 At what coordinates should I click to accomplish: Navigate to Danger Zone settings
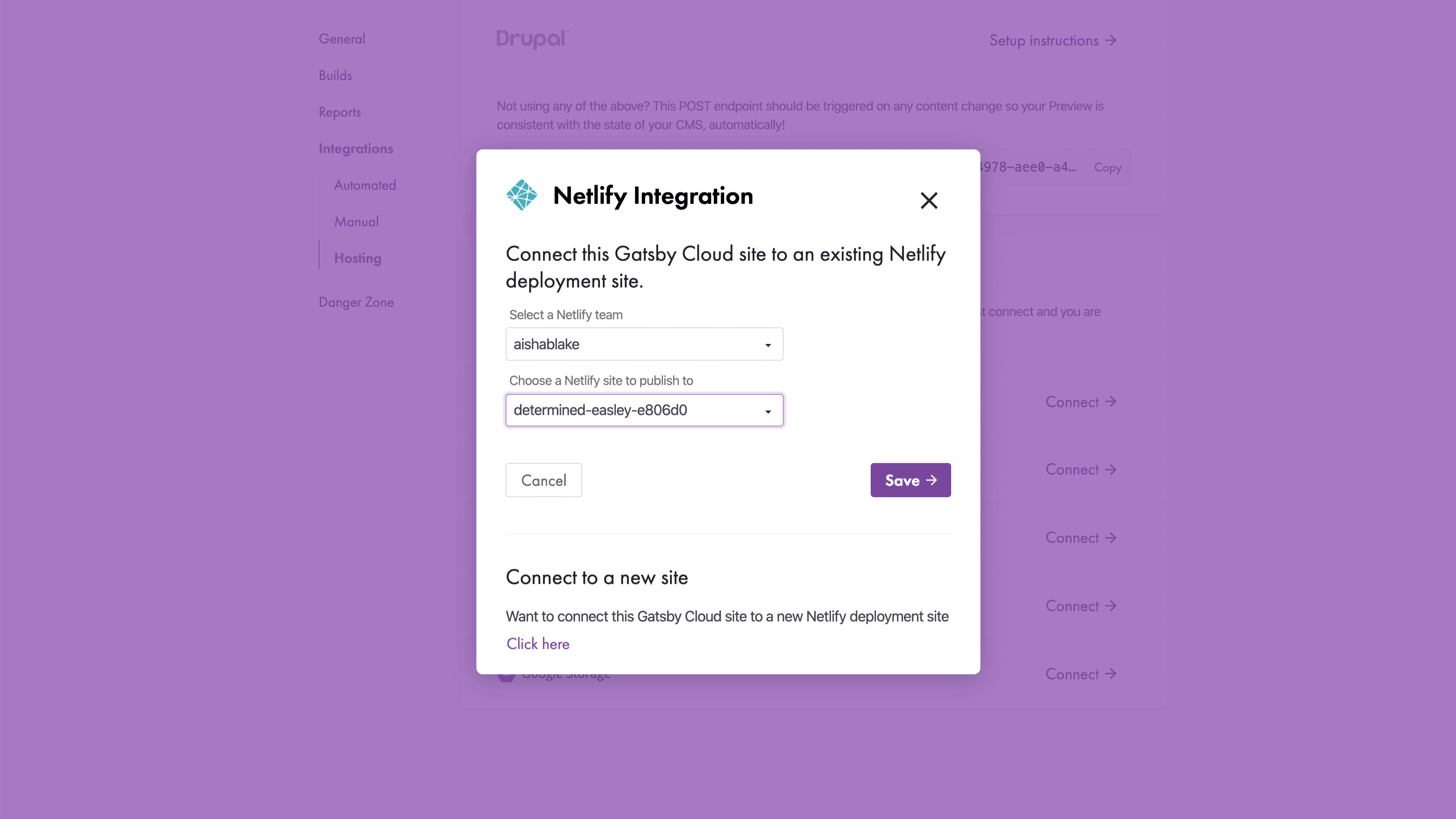[356, 302]
